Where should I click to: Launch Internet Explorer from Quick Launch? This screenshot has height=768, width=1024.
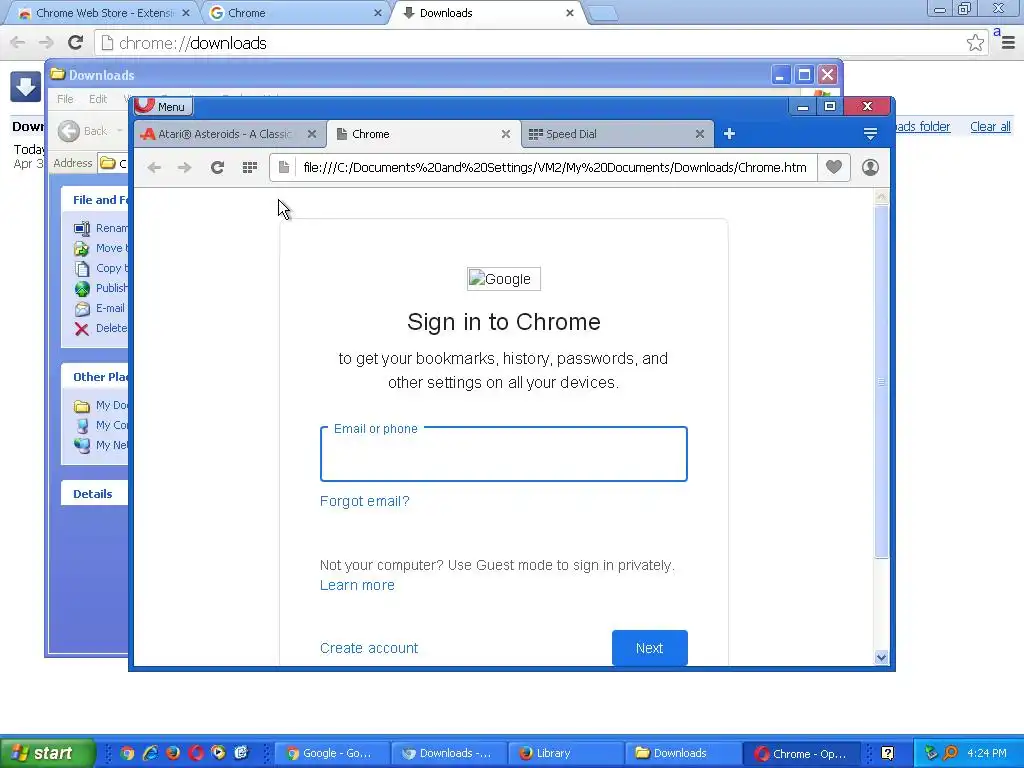[x=150, y=753]
